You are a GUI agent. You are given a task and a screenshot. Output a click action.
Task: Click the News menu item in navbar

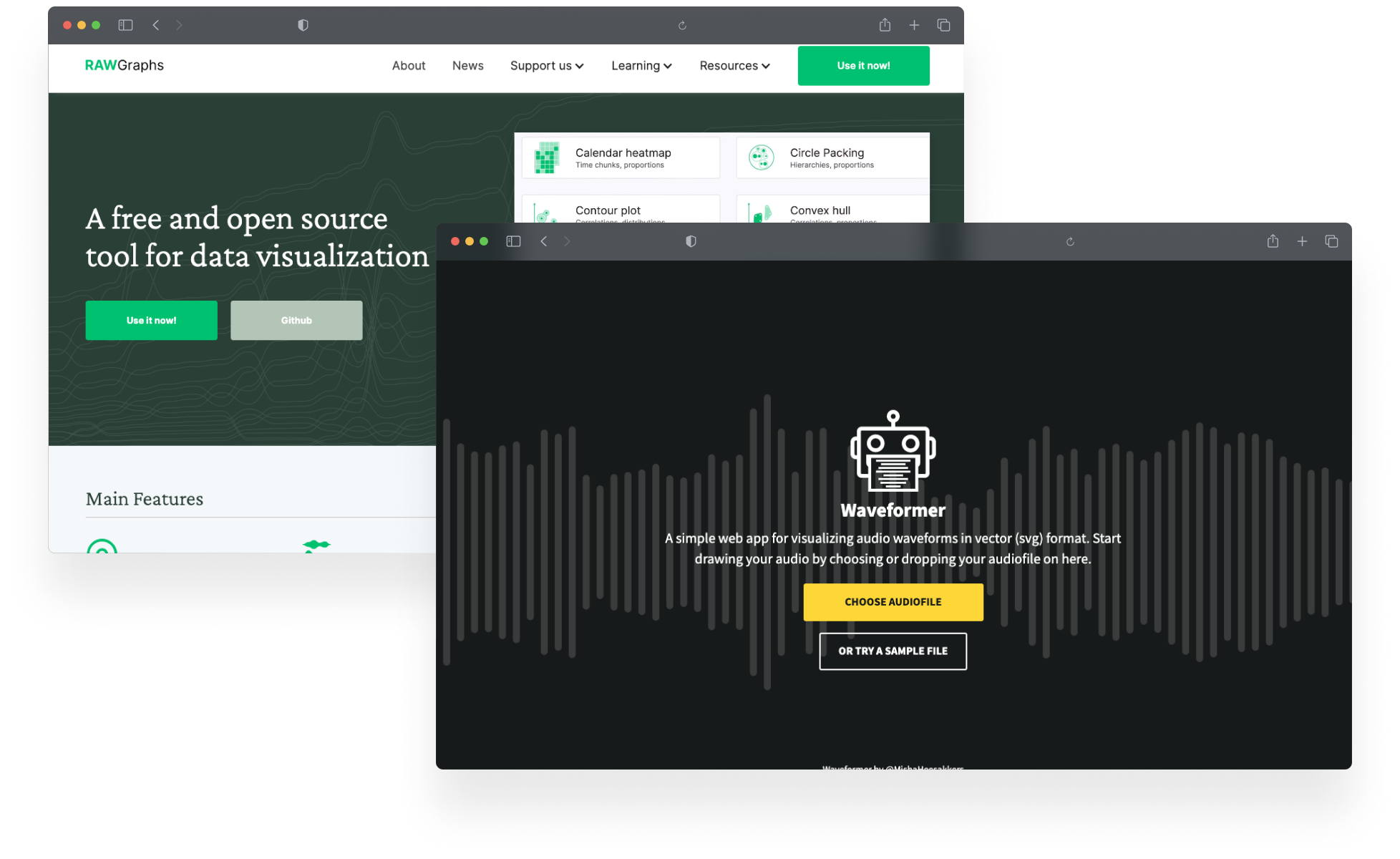[466, 65]
